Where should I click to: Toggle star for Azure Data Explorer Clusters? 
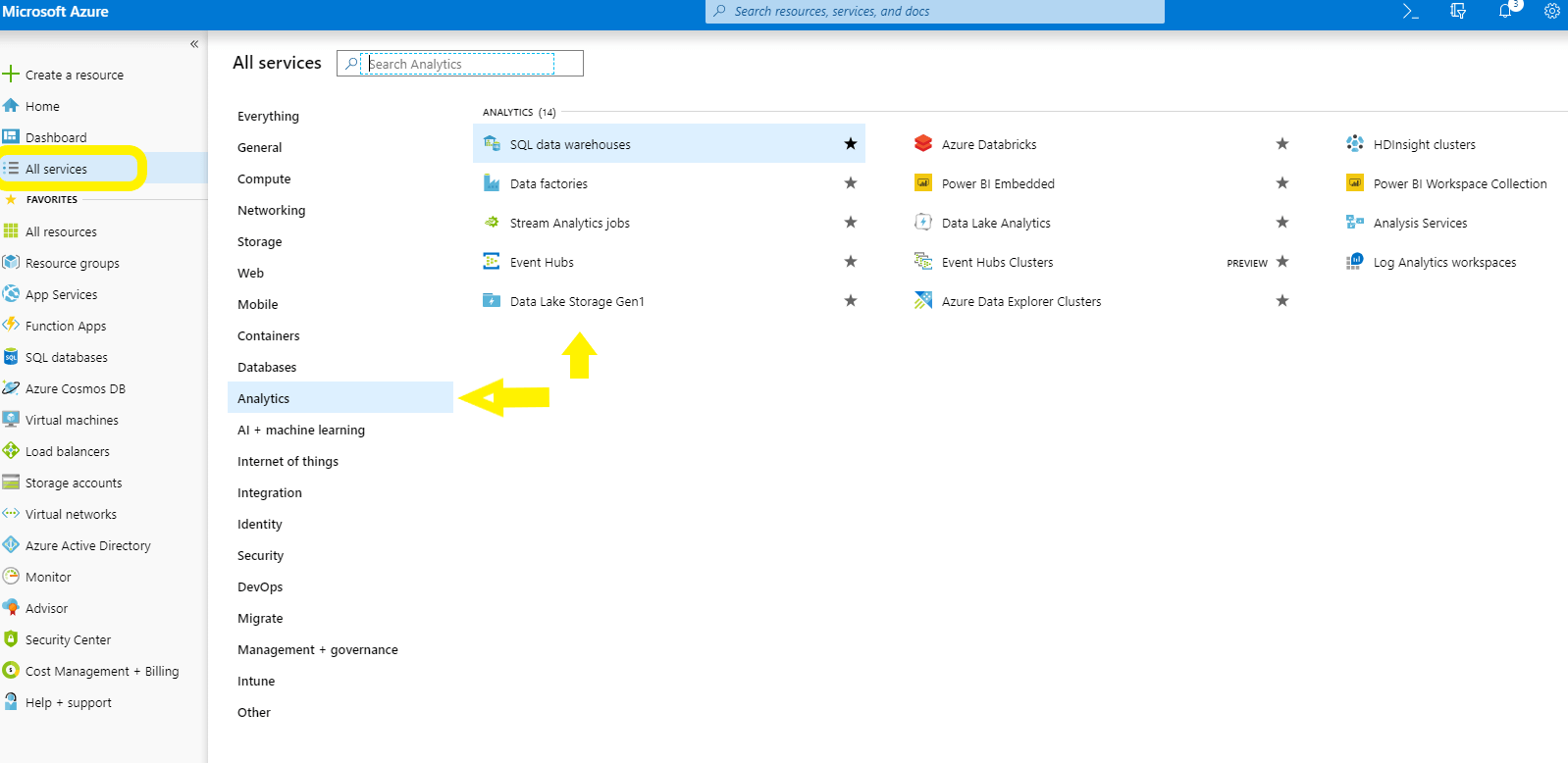(x=1282, y=301)
